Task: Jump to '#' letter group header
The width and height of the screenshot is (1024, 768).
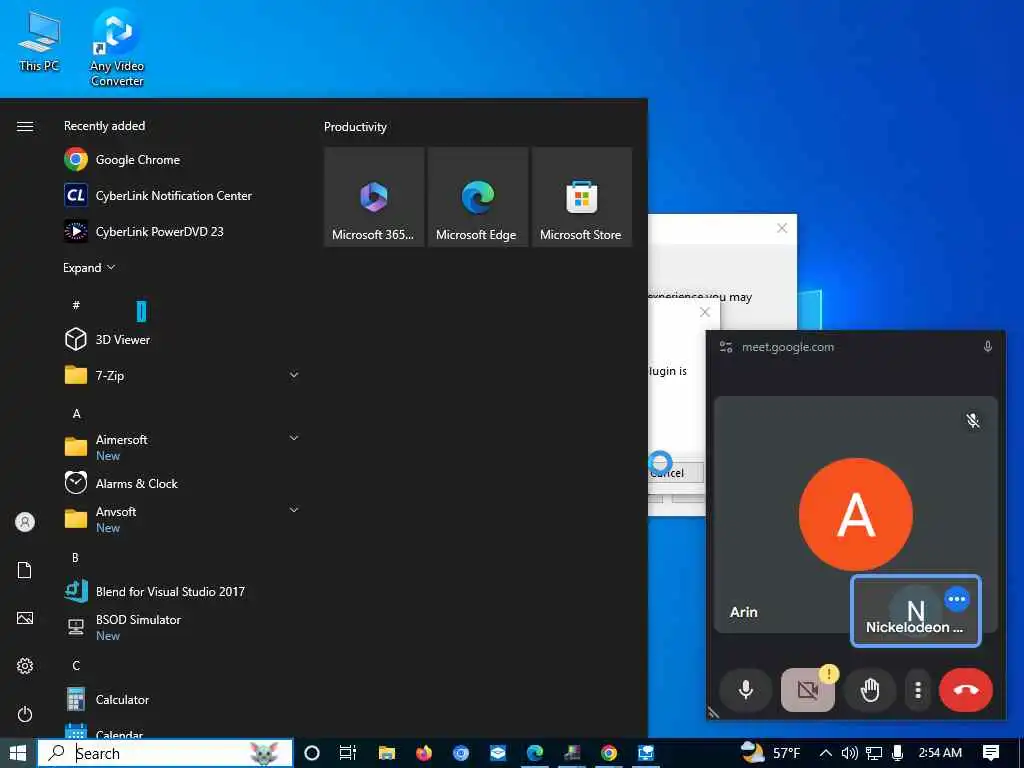Action: (76, 305)
